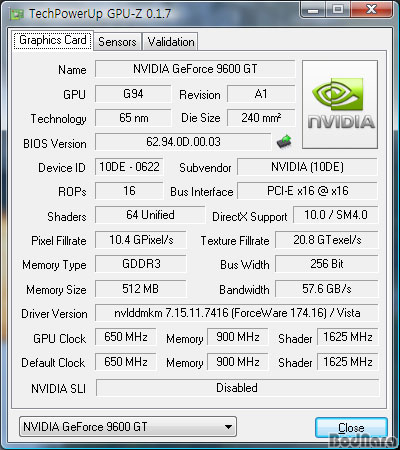Click the Pixel Fillrate label
The height and width of the screenshot is (450, 400).
tap(59, 241)
